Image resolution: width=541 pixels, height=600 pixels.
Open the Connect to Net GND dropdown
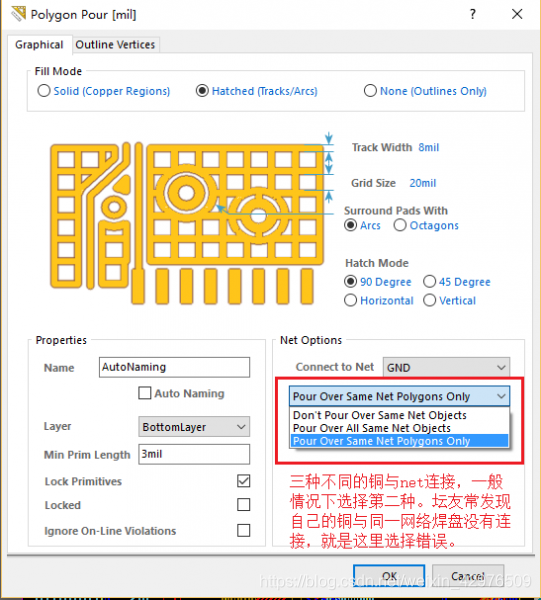(446, 367)
